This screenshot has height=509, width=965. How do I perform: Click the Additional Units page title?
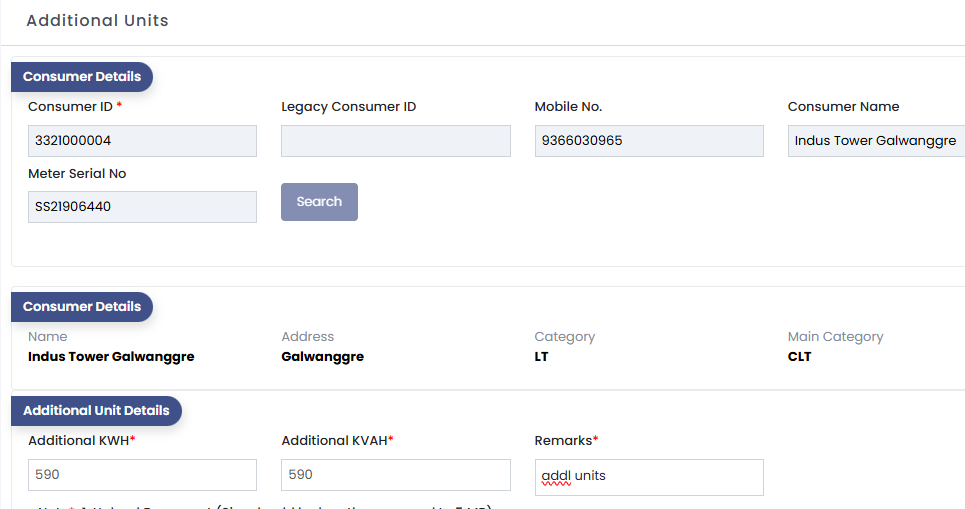(x=97, y=21)
